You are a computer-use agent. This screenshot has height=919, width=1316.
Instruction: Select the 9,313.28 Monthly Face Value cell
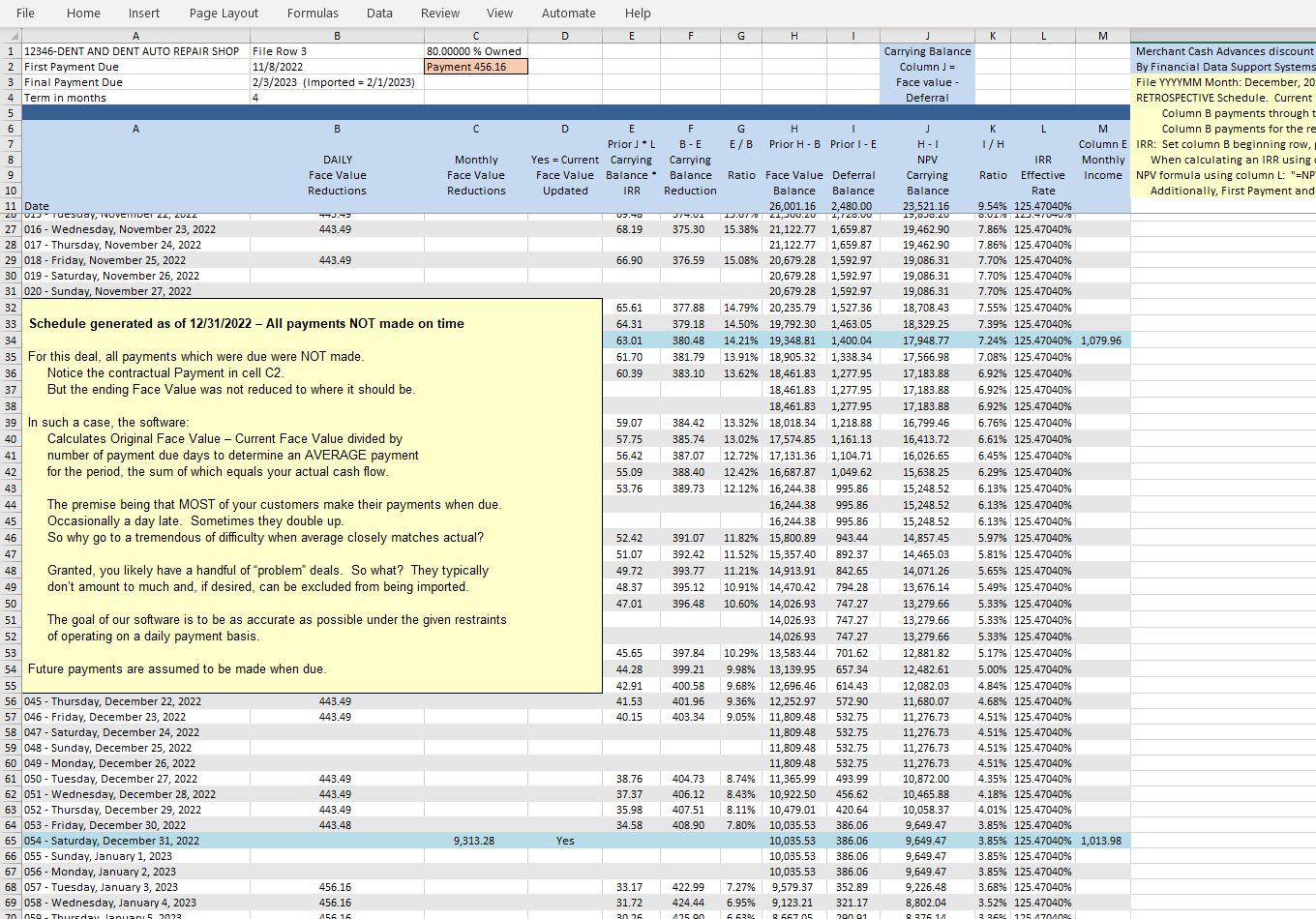[x=476, y=841]
